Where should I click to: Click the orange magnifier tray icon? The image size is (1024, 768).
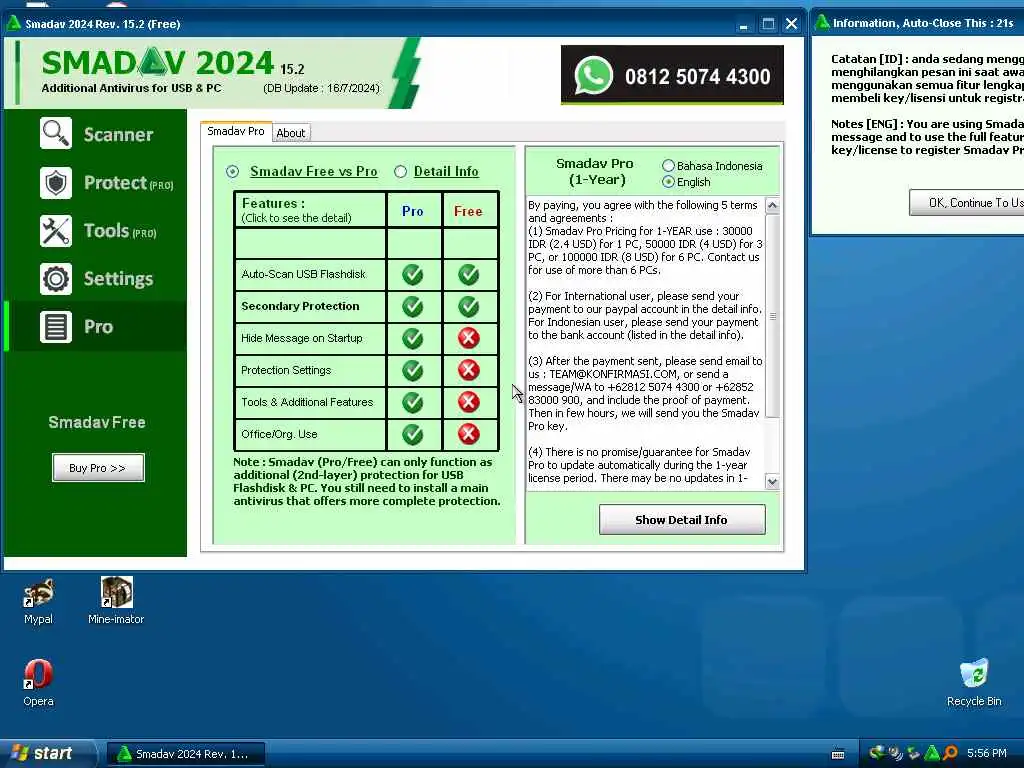pos(950,753)
